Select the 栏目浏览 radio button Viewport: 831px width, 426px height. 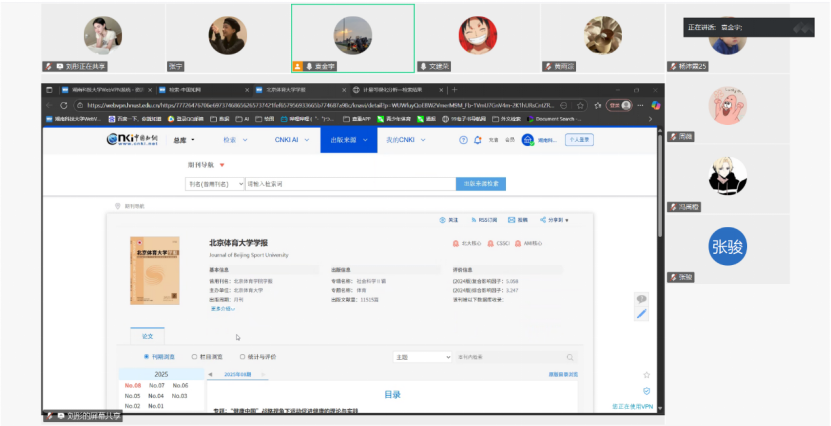pos(194,356)
